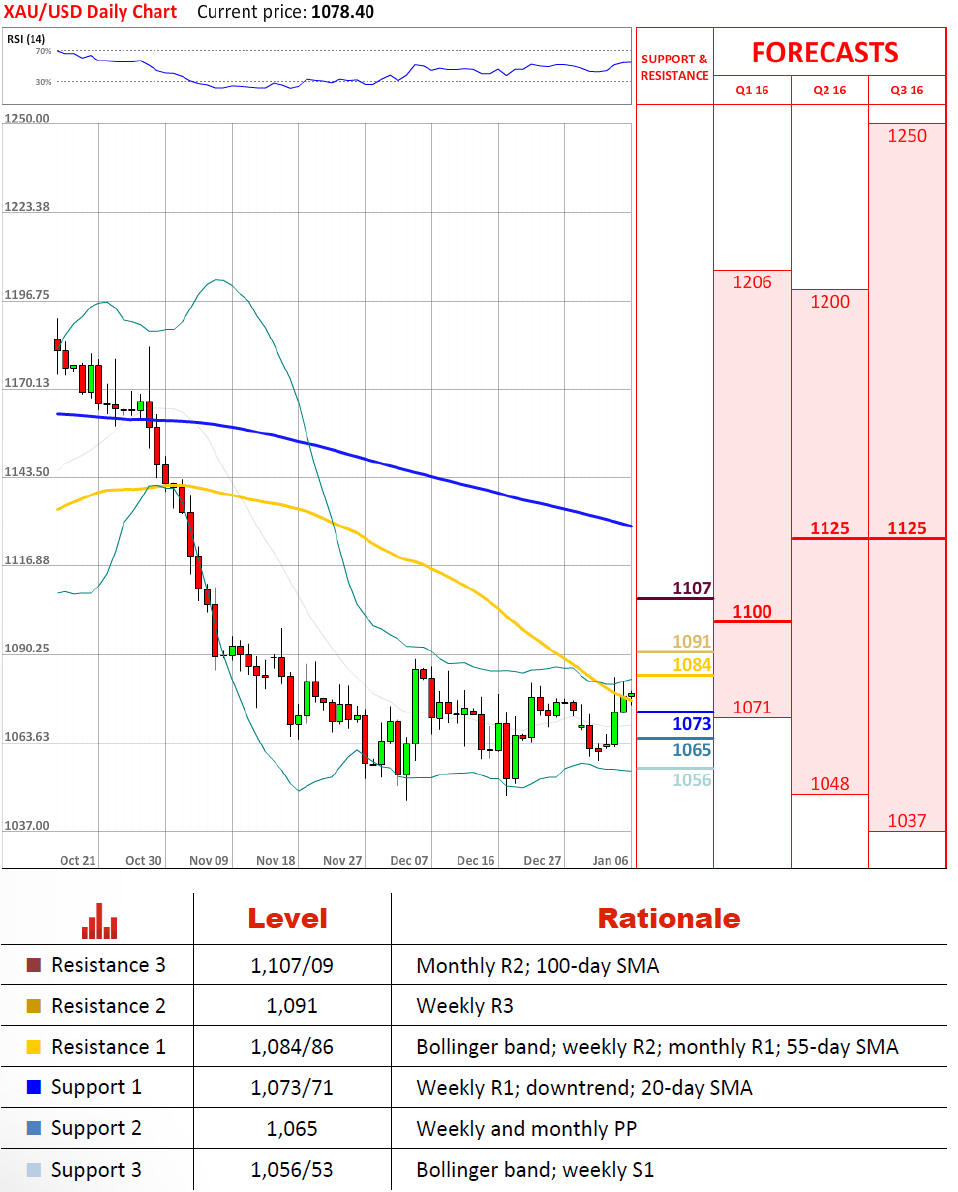Click the 1100 median forecast in Q1 16

(752, 611)
